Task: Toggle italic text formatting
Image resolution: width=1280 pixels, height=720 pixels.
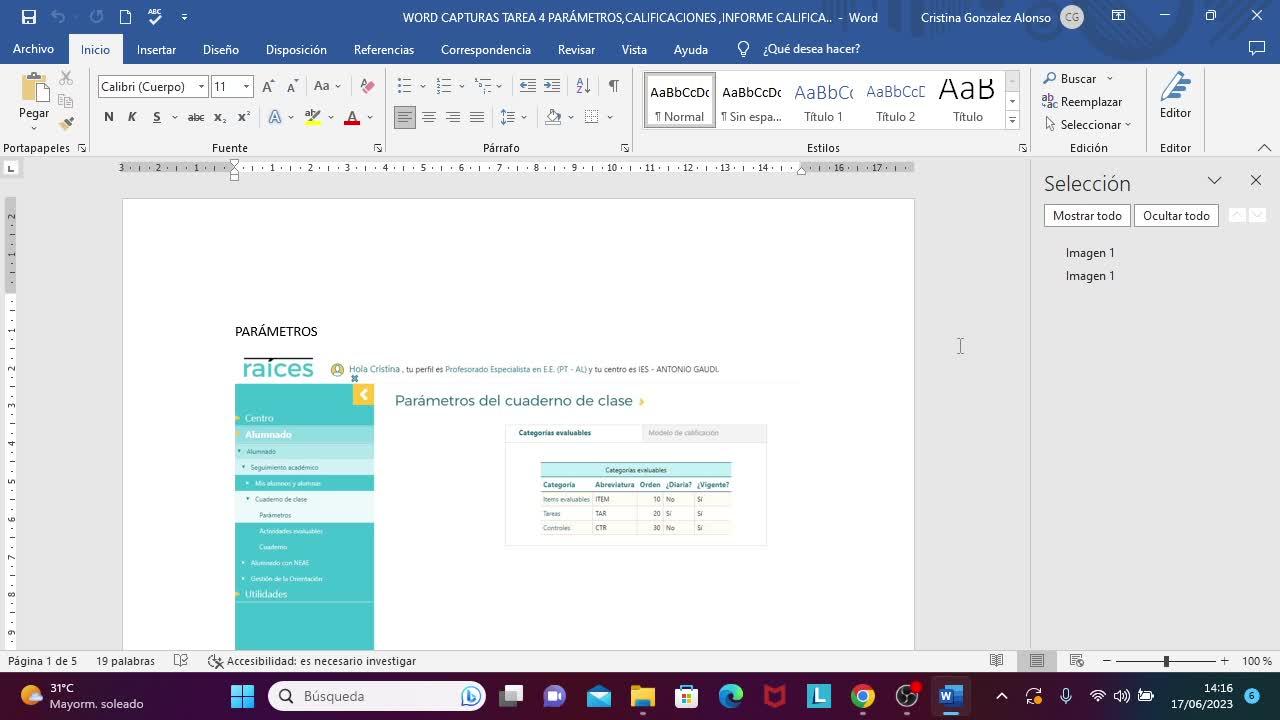Action: tap(132, 117)
